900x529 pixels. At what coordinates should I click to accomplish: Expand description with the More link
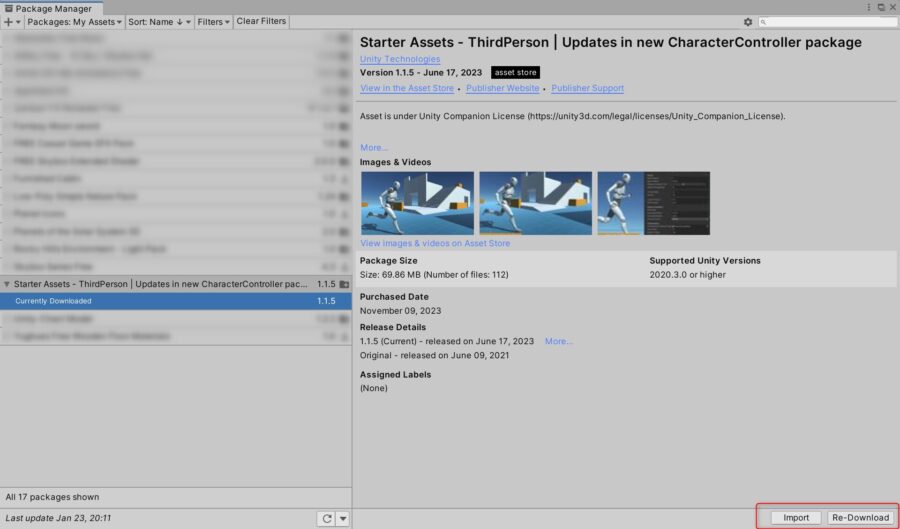374,147
